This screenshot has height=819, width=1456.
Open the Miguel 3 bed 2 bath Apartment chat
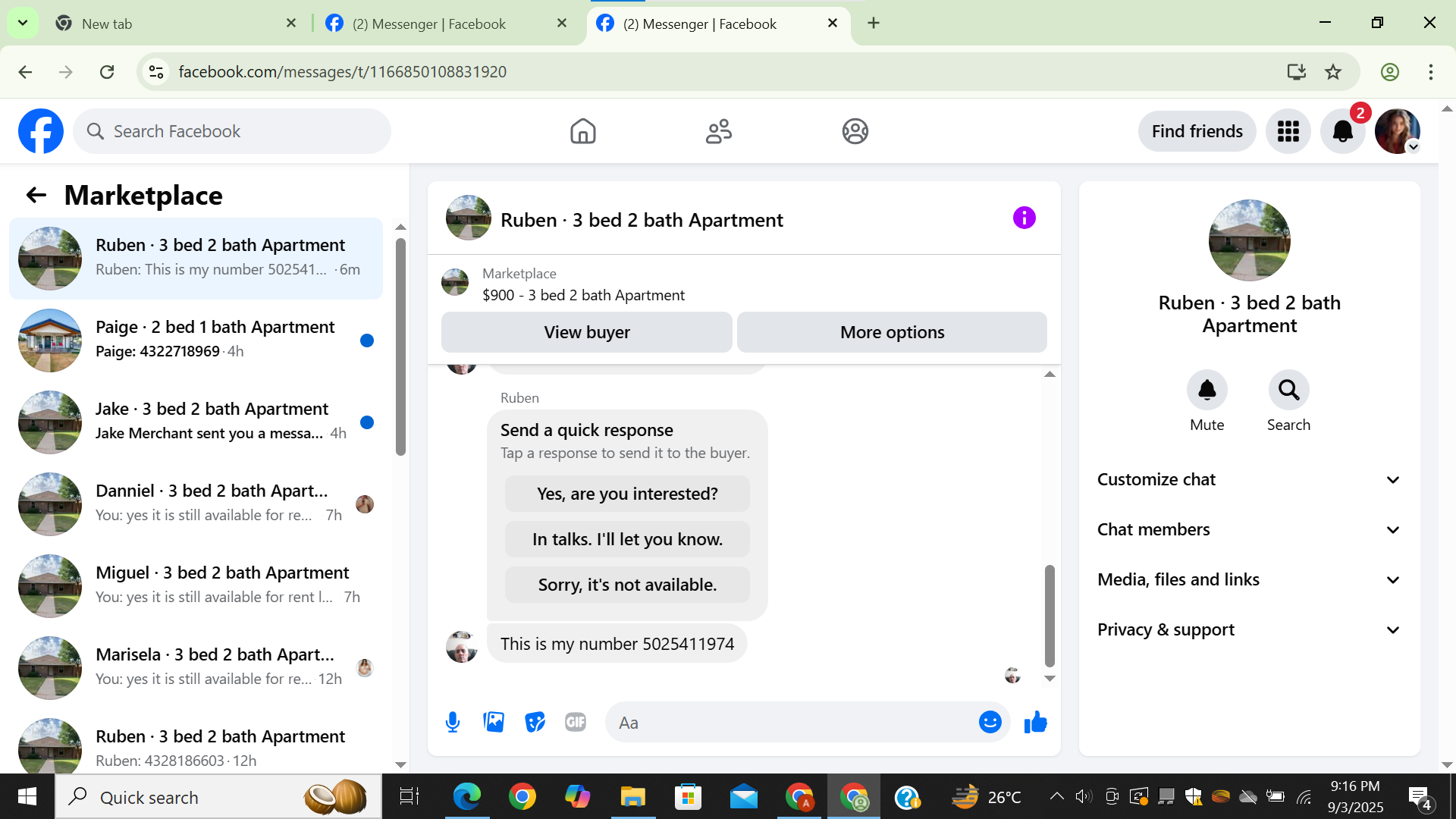point(196,586)
